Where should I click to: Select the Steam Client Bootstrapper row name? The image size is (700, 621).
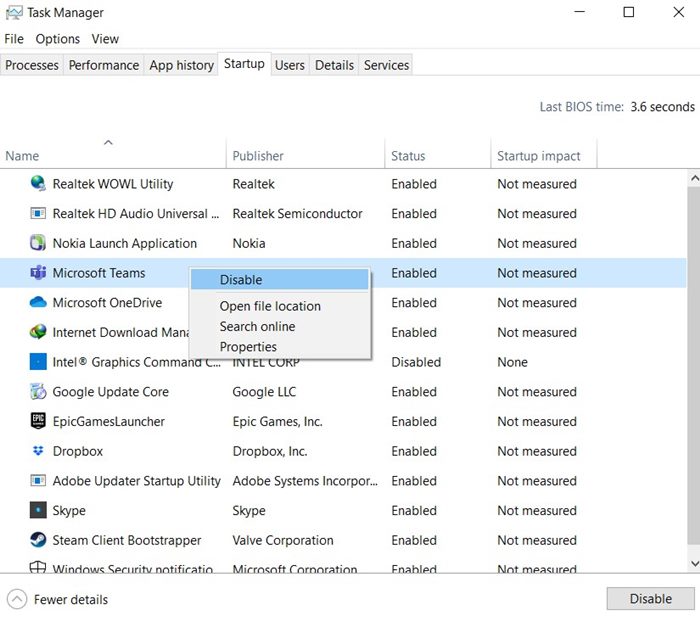tap(127, 540)
